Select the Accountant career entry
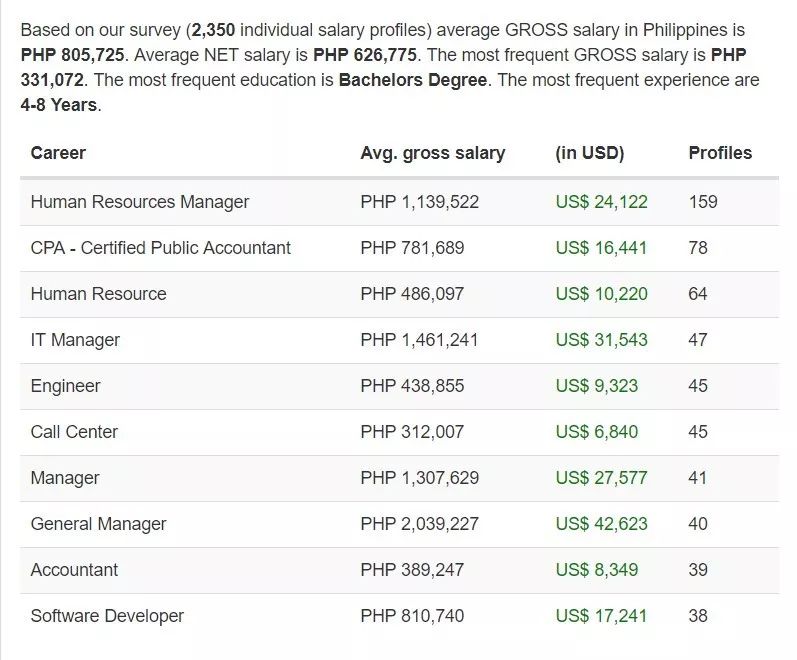Viewport: 797px width, 660px height. click(x=74, y=570)
